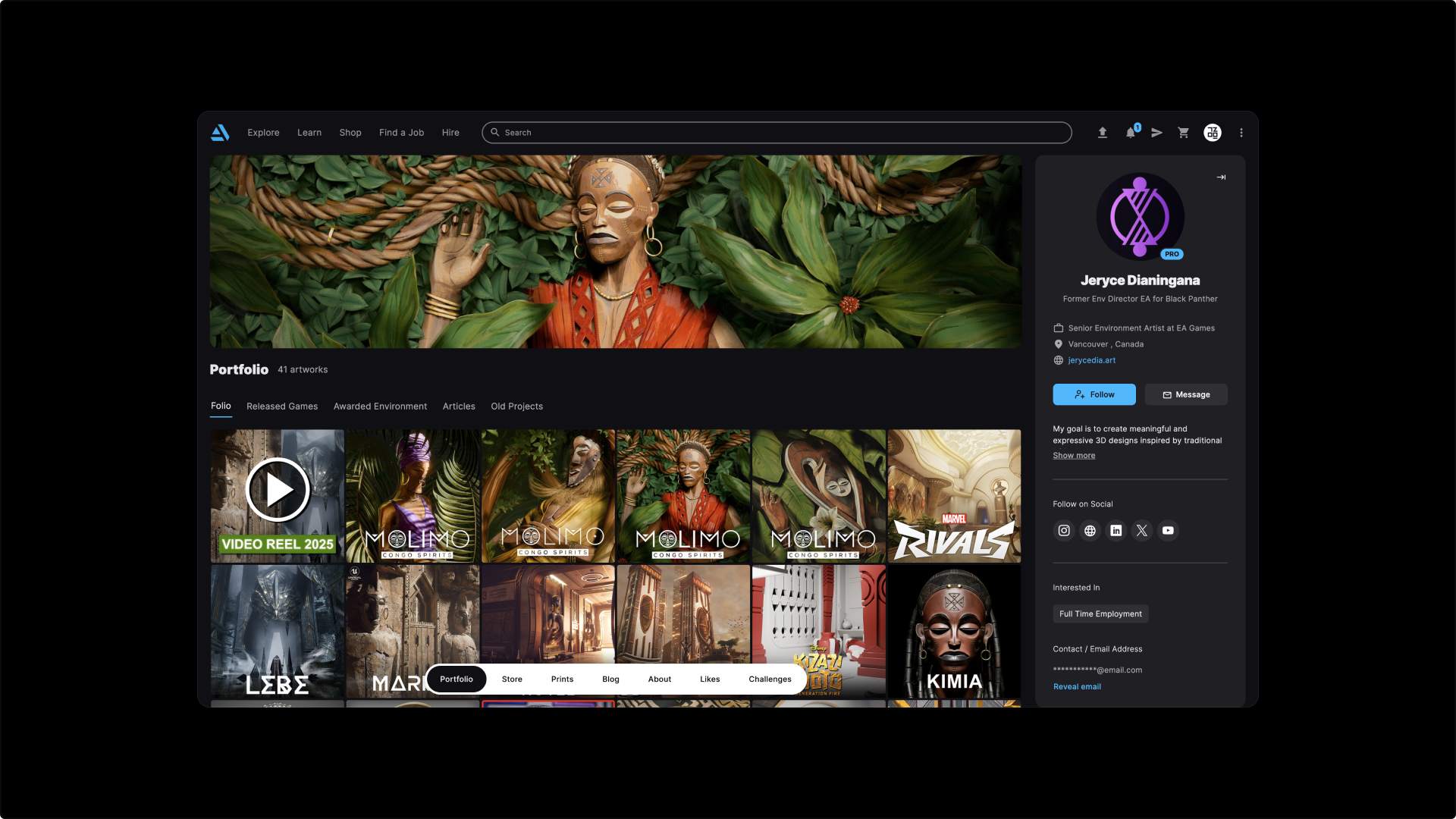Open the Instagram social icon
Viewport: 1456px width, 819px height.
click(1064, 531)
